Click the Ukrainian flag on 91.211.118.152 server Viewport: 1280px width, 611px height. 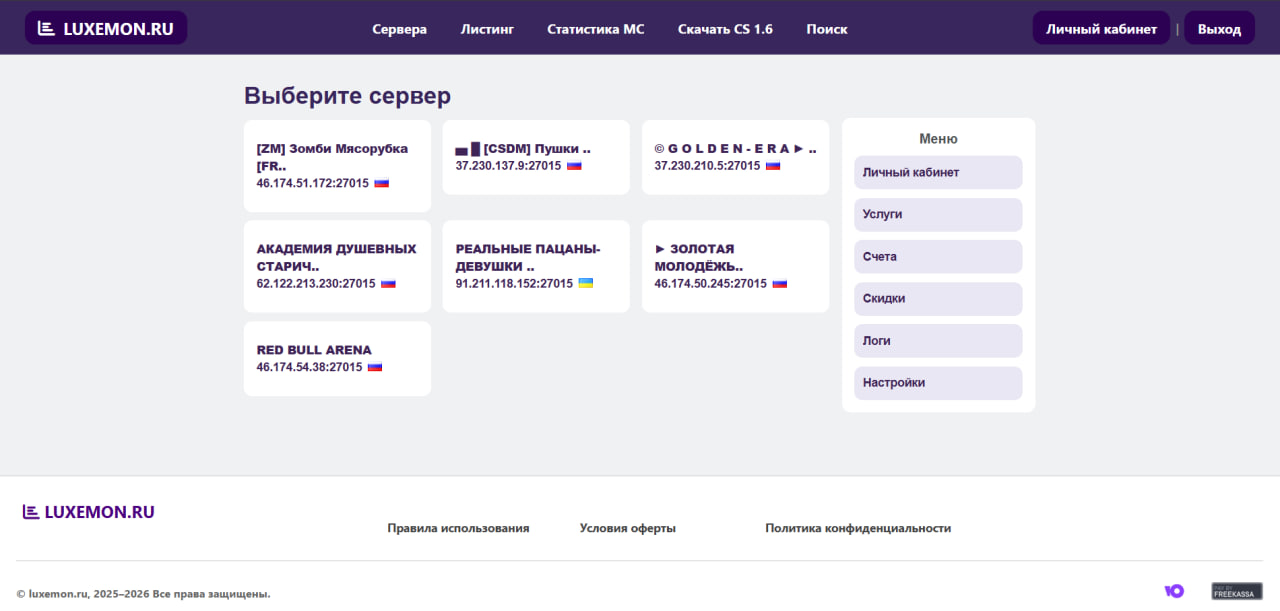(586, 284)
